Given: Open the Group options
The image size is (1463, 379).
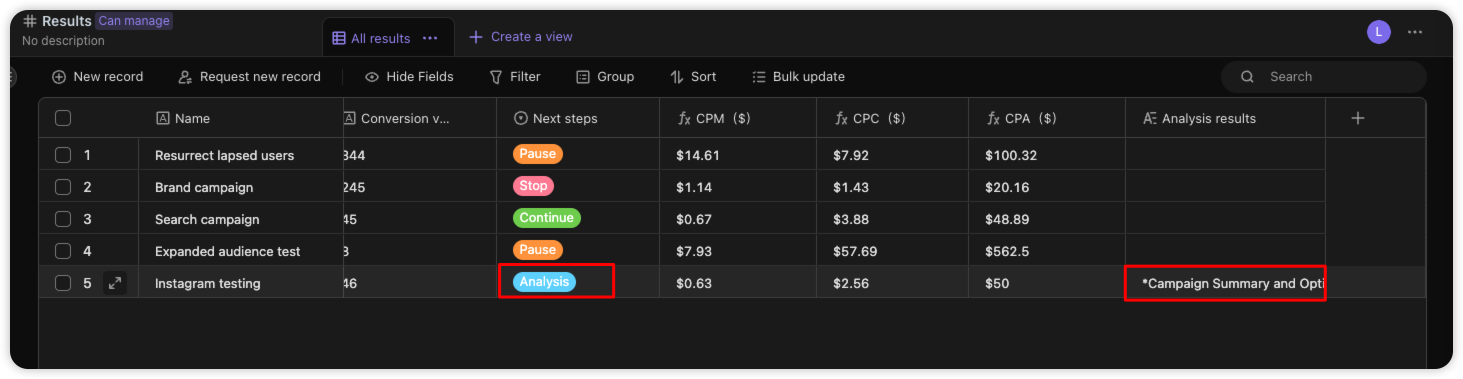Looking at the screenshot, I should 605,77.
